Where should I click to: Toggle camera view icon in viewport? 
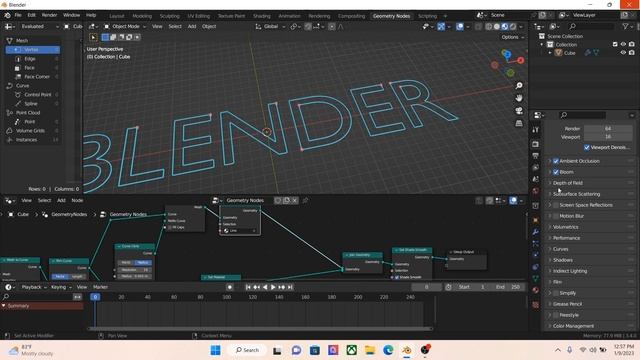pos(519,111)
